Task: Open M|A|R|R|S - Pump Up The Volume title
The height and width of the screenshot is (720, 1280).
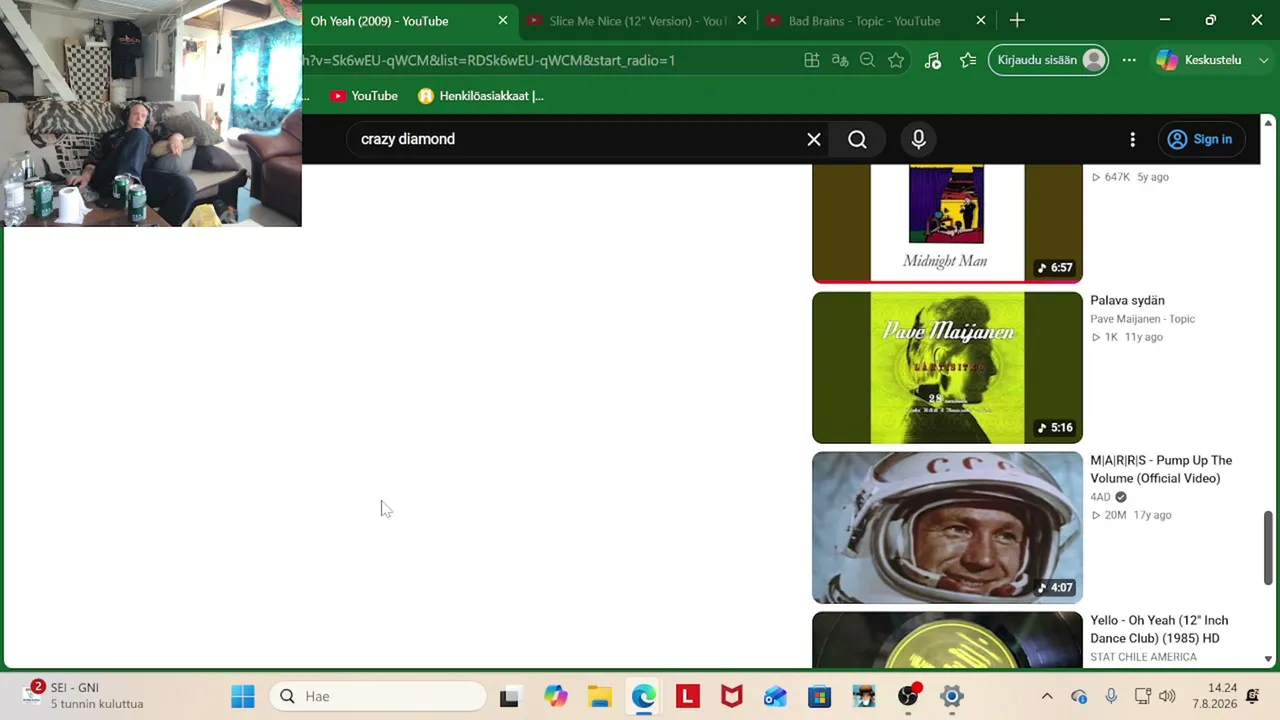Action: click(1161, 469)
